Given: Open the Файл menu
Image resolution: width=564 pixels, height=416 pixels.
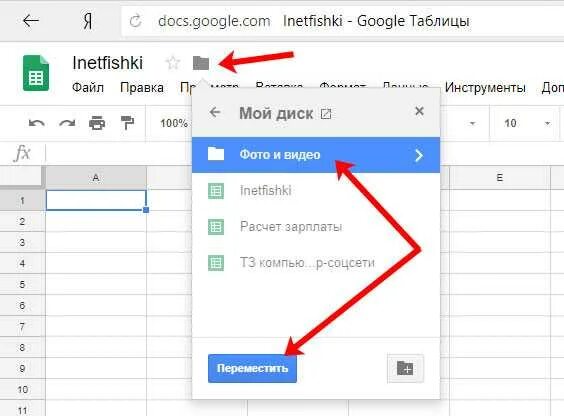Looking at the screenshot, I should (88, 87).
